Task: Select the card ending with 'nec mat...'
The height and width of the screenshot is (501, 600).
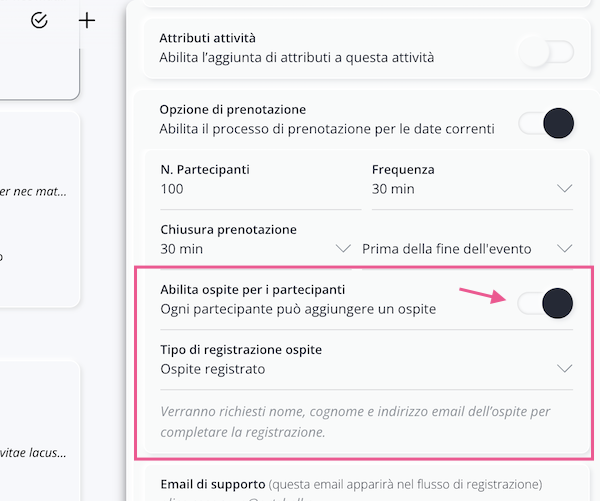Action: coord(40,190)
